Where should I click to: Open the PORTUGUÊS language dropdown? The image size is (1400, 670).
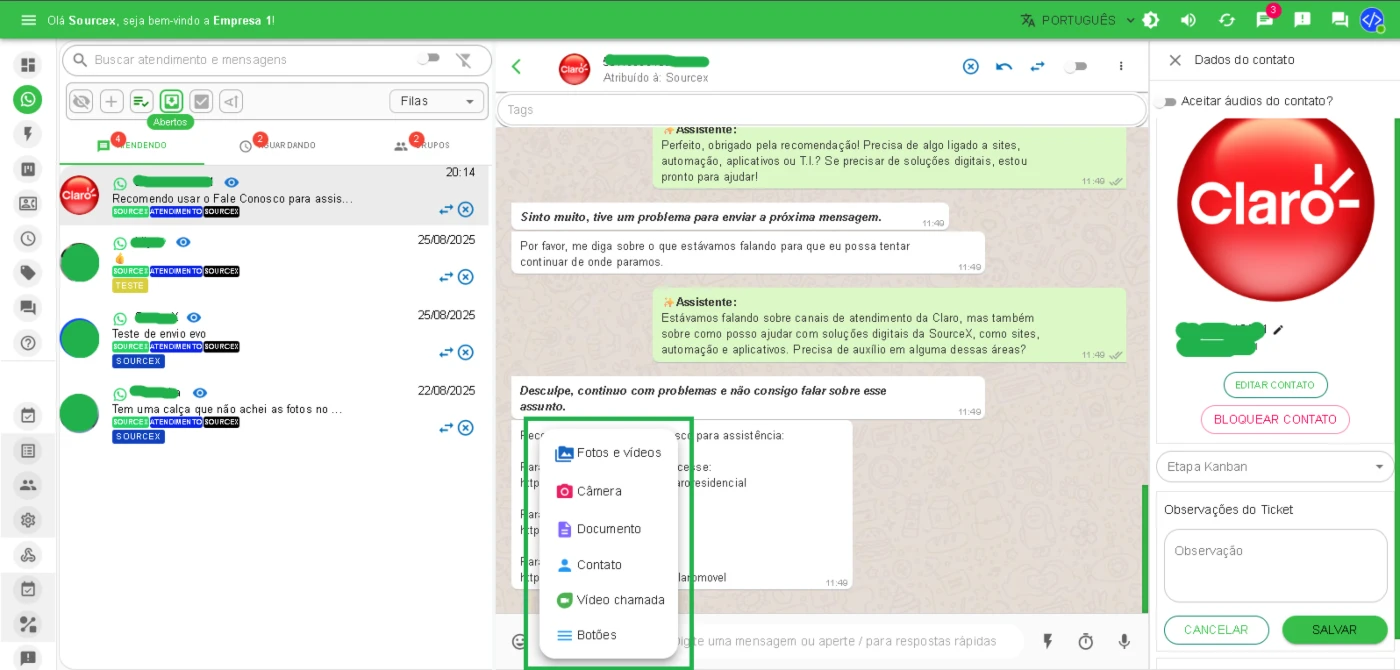point(1078,20)
